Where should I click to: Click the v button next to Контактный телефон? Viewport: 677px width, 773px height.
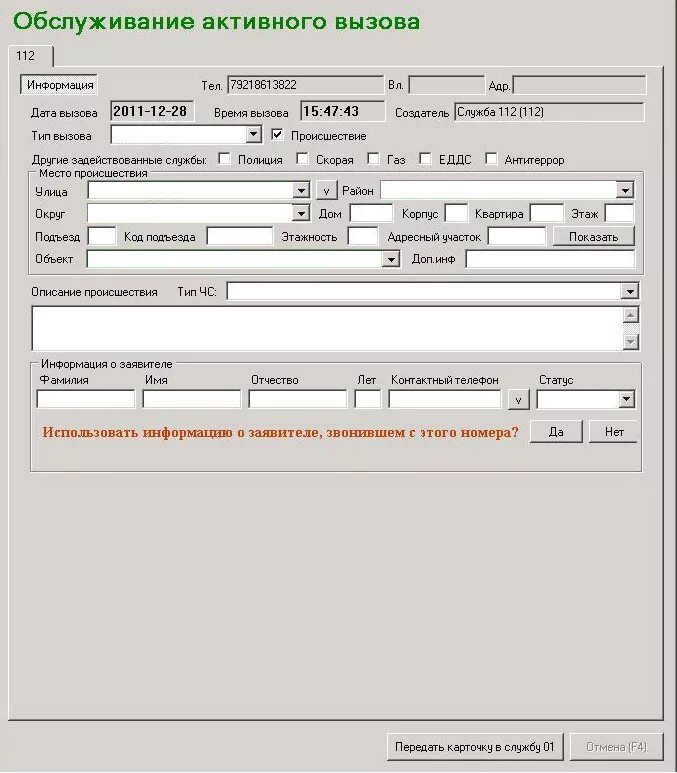[x=519, y=400]
